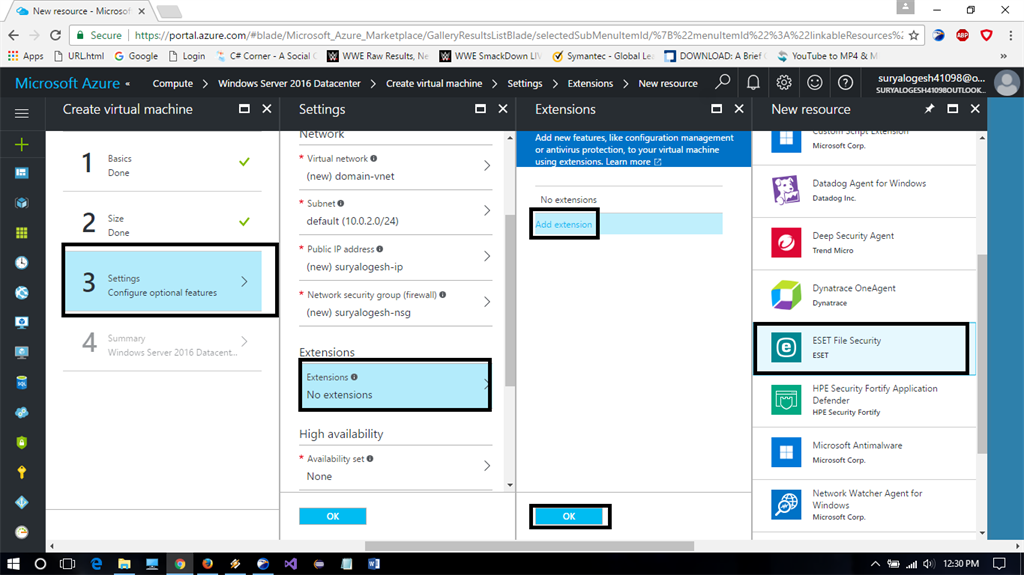Go to Windows Server 2016 Datacenter breadcrumb
The image size is (1024, 575).
pos(289,84)
